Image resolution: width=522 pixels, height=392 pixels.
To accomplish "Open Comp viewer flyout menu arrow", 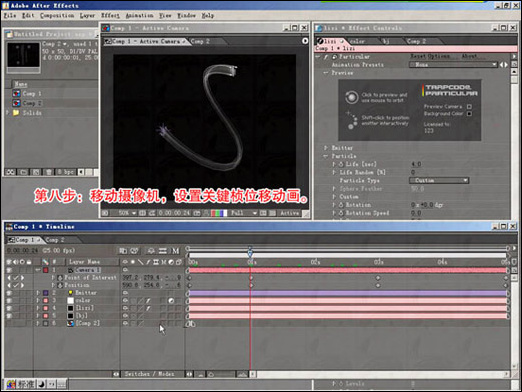I will [x=305, y=41].
